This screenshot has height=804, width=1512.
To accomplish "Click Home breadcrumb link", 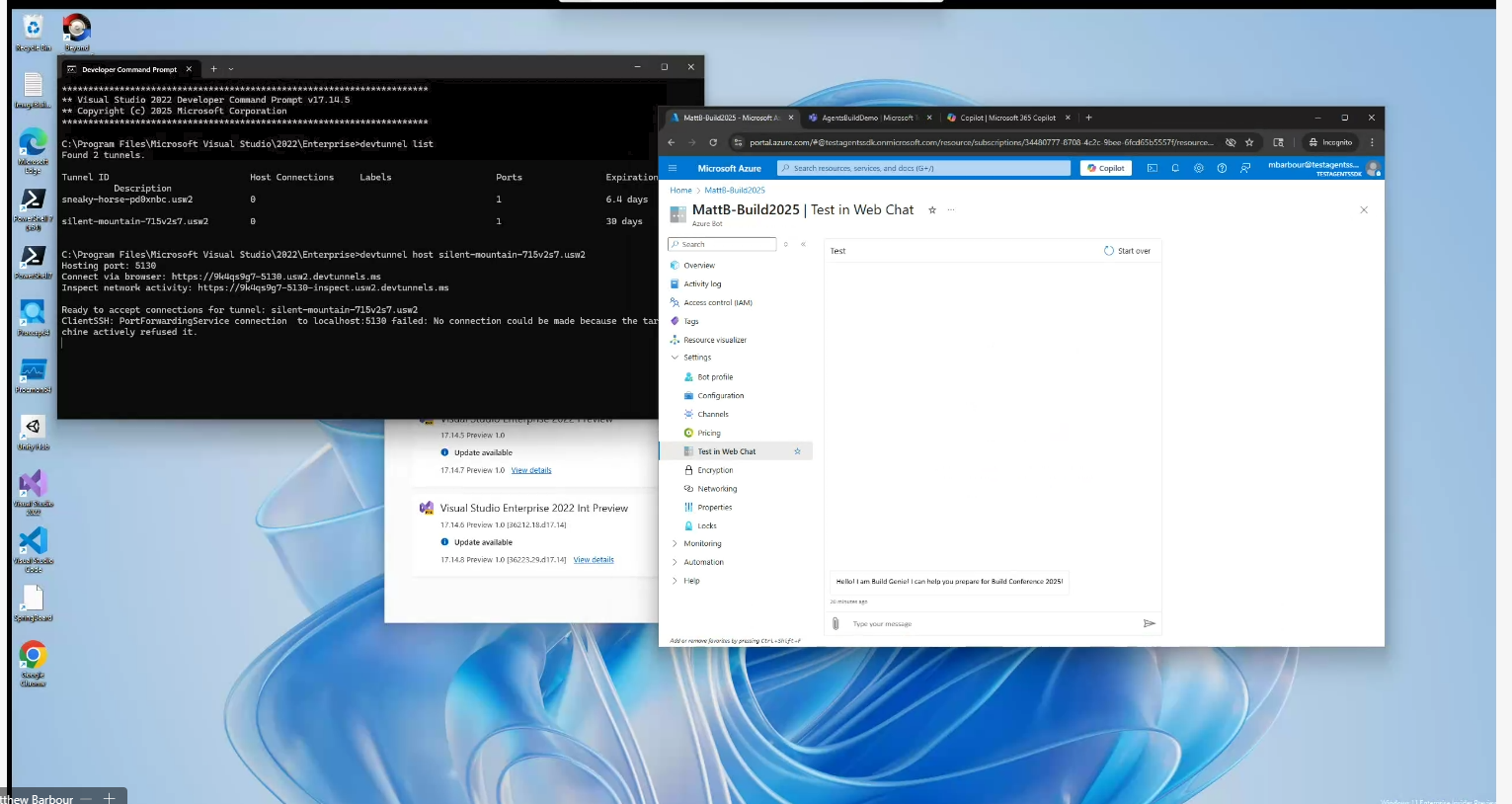I will click(x=680, y=190).
